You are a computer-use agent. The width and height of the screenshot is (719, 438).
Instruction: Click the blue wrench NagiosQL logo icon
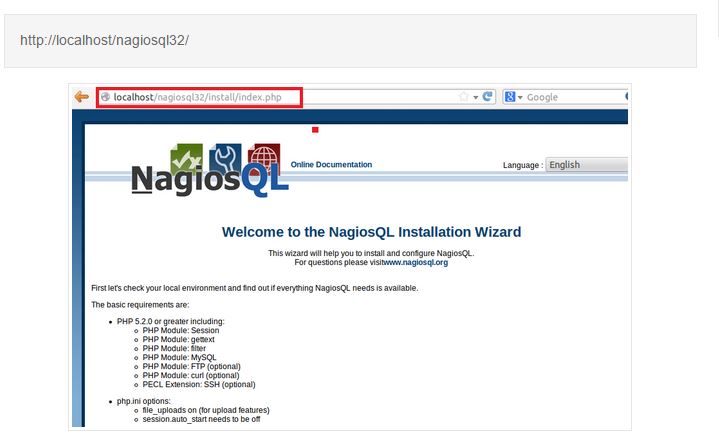pyautogui.click(x=226, y=160)
